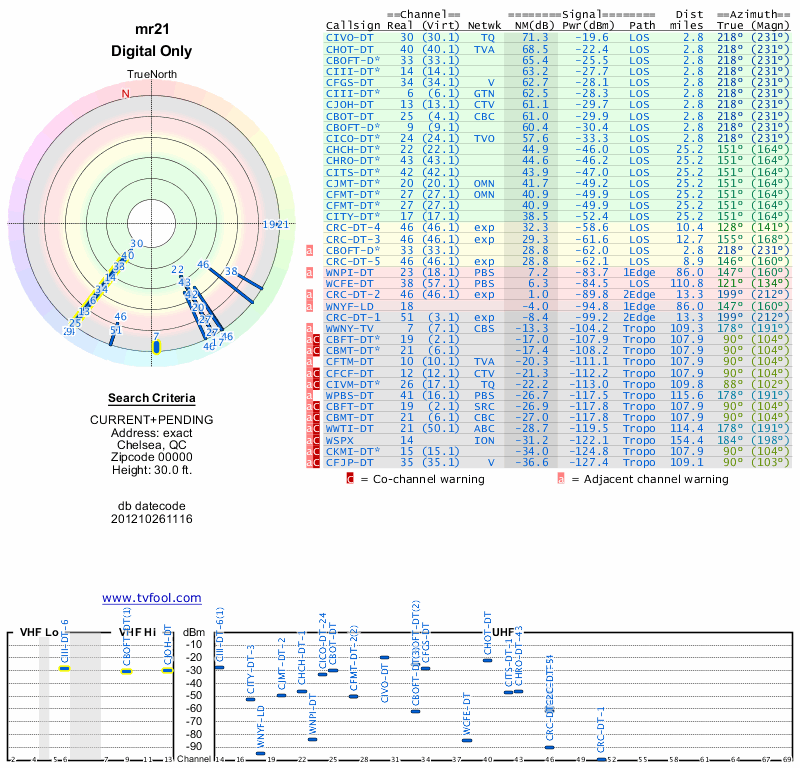Select the CJOH-DT callsign in the table
This screenshot has height=768, width=800.
[349, 105]
